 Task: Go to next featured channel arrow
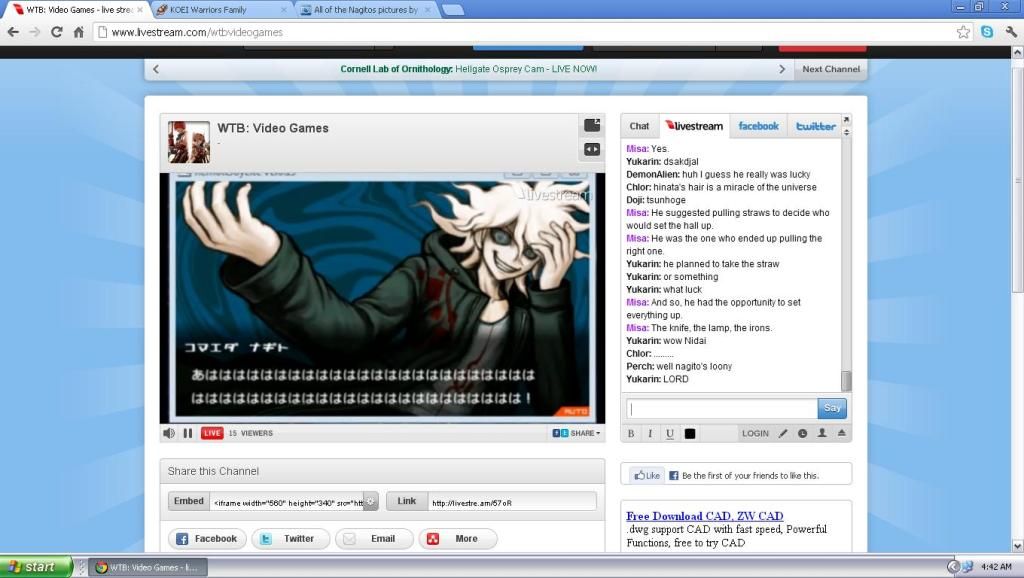point(782,69)
